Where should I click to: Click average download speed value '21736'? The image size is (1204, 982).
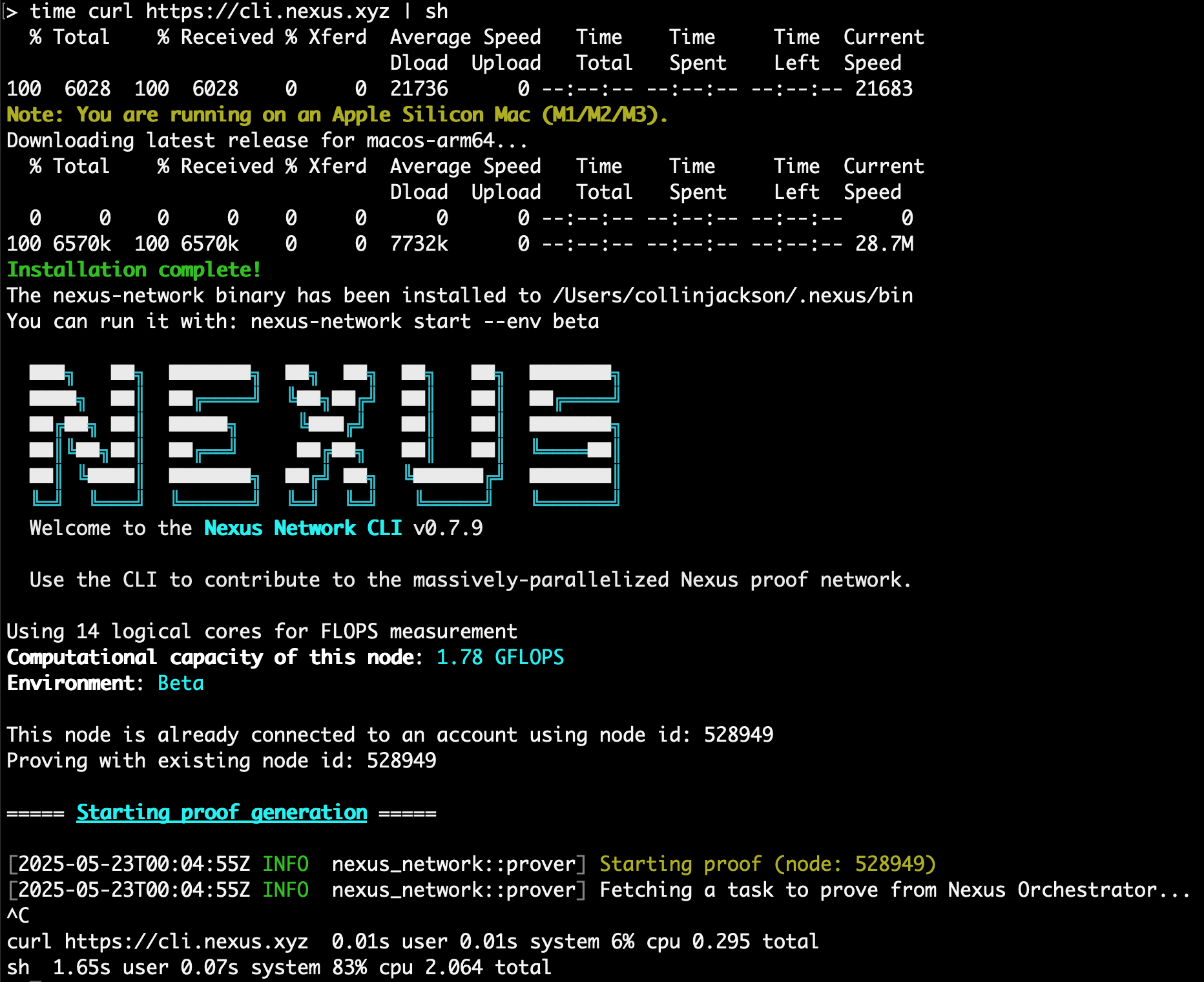419,89
